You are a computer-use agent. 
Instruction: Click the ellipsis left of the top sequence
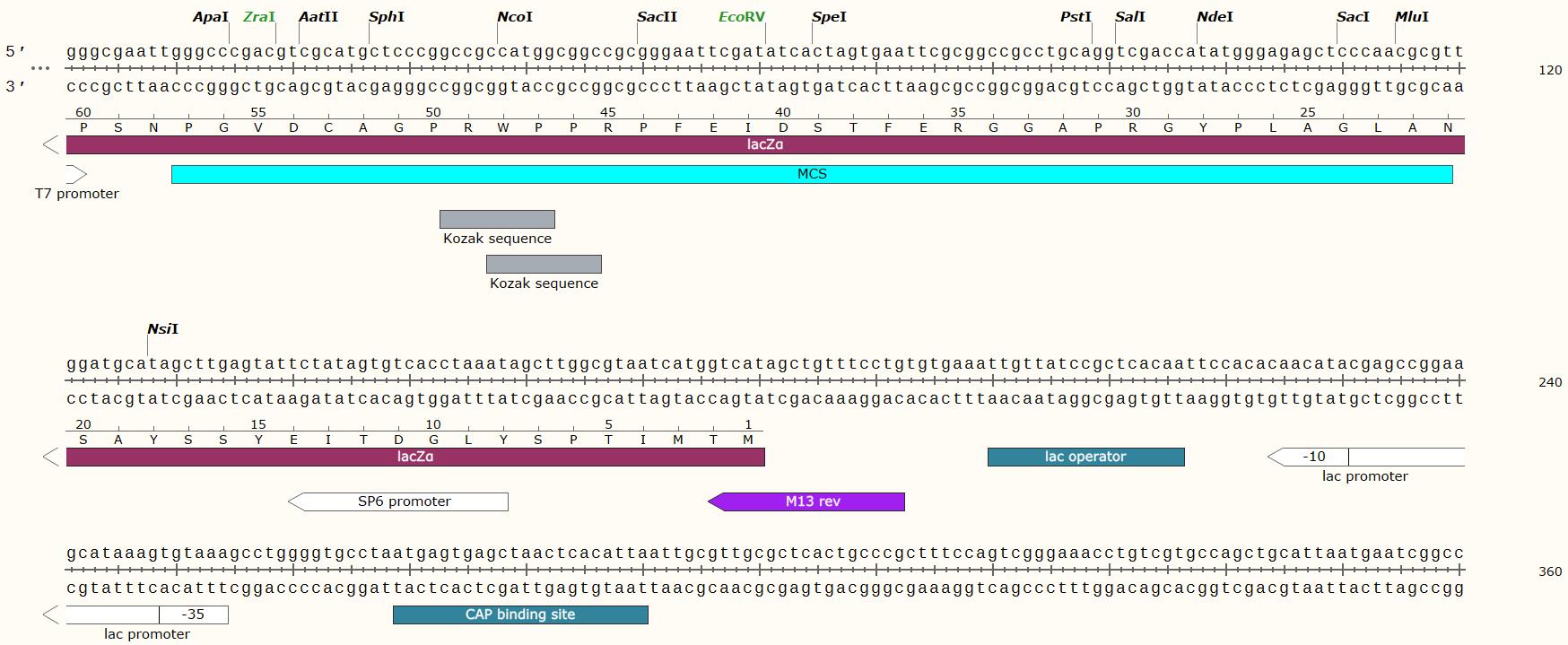tap(39, 69)
